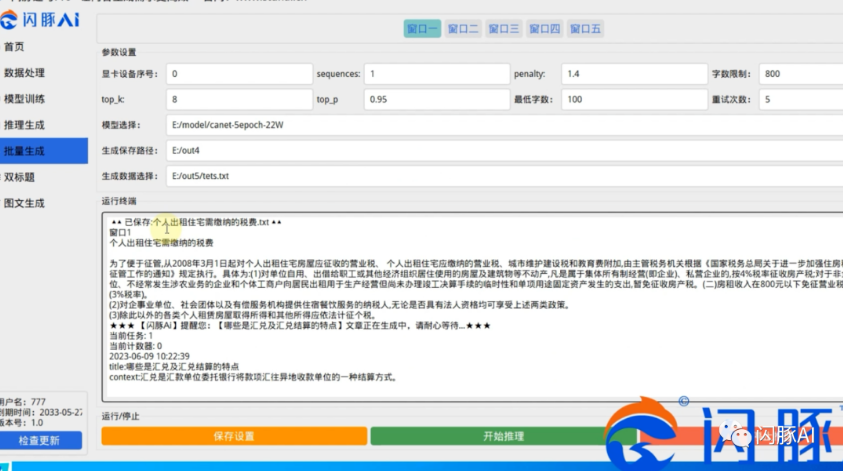The width and height of the screenshot is (843, 471).
Task: Click the 用户名: 777 label
Action: 23,402
